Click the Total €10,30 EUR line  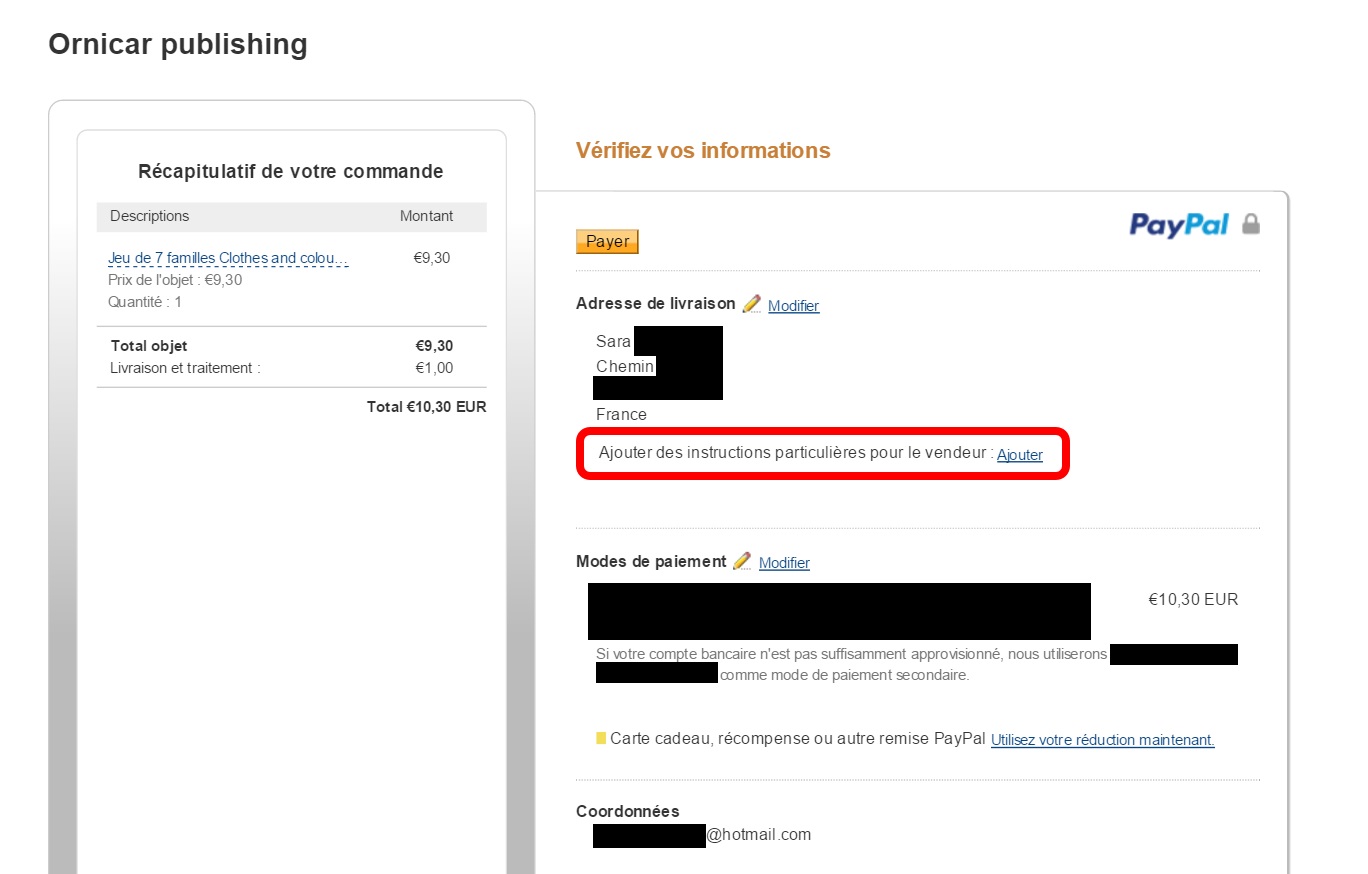[x=427, y=407]
